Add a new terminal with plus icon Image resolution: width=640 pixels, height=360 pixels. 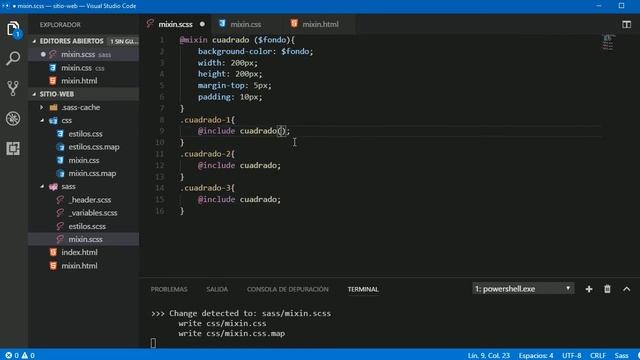click(589, 289)
